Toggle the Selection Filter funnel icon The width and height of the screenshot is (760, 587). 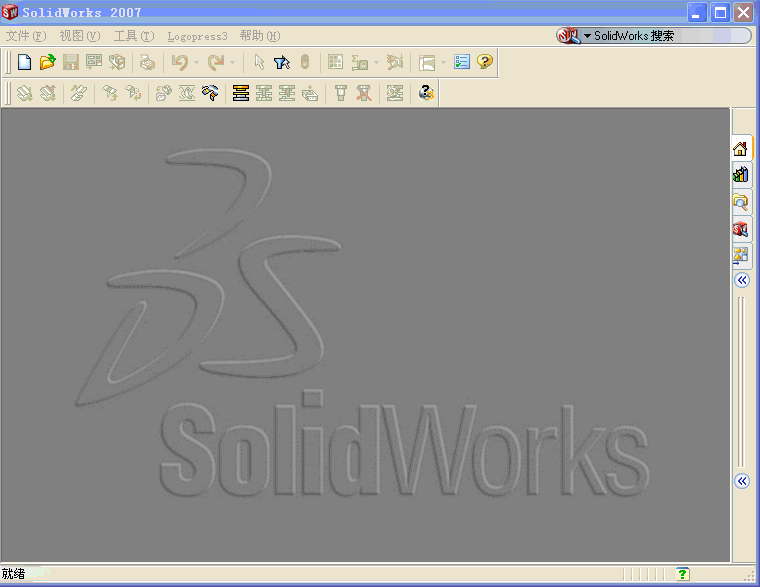pyautogui.click(x=282, y=62)
